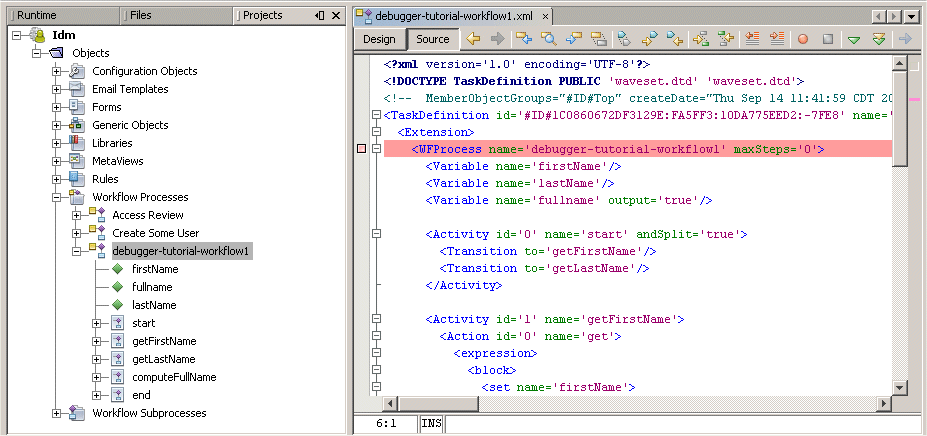
Task: Click tree icon with yellow left-pointing arrow
Action: pos(726,39)
